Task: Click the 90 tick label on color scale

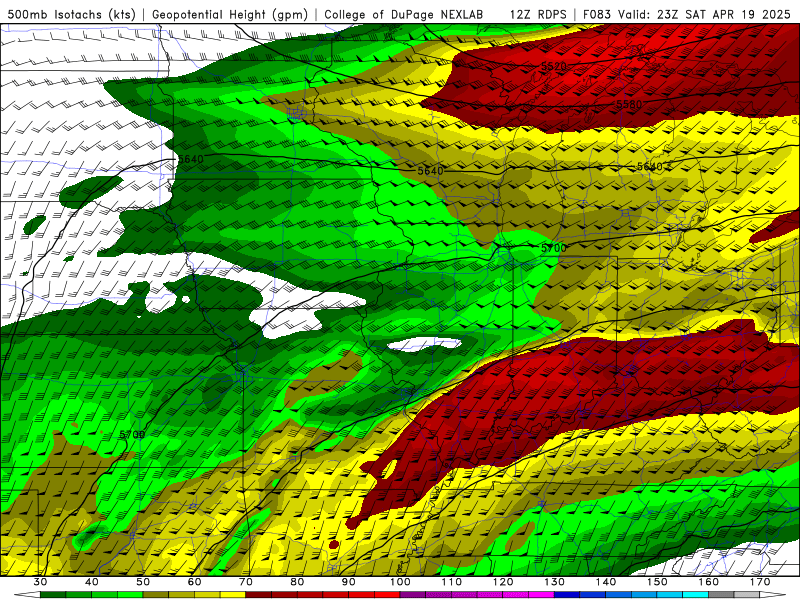Action: pyautogui.click(x=348, y=582)
